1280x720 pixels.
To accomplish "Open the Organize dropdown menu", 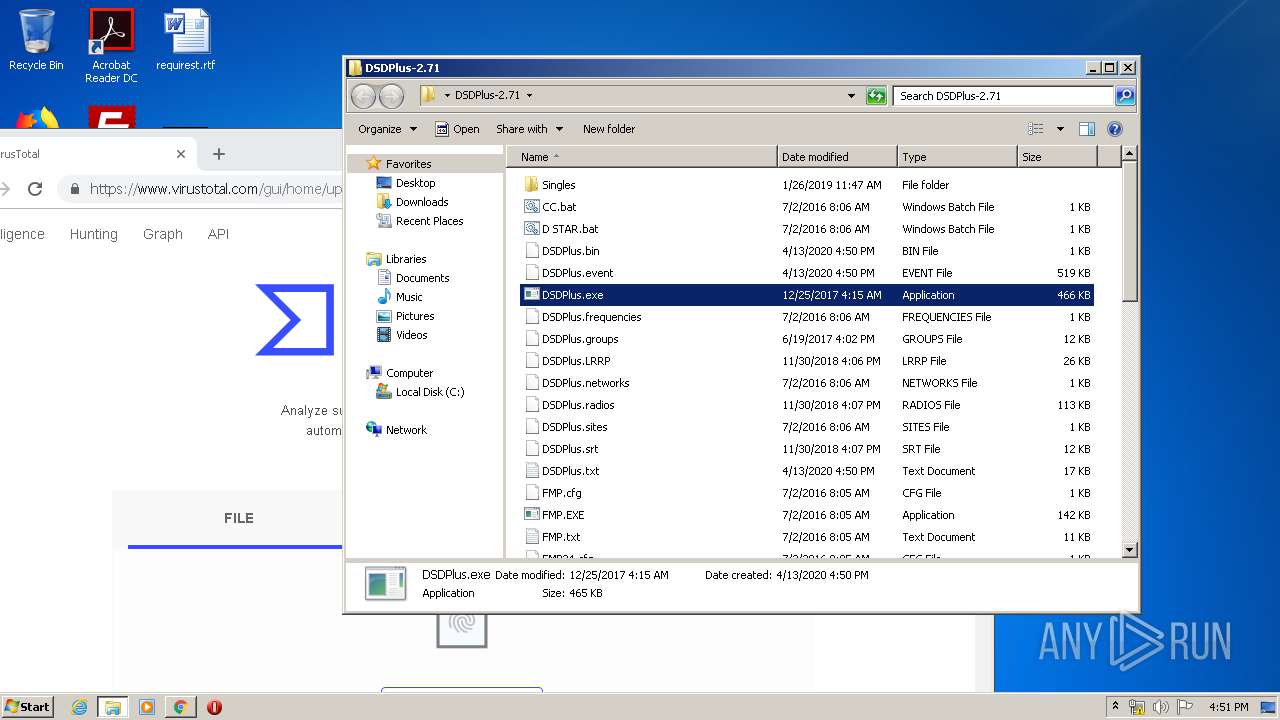I will [387, 129].
